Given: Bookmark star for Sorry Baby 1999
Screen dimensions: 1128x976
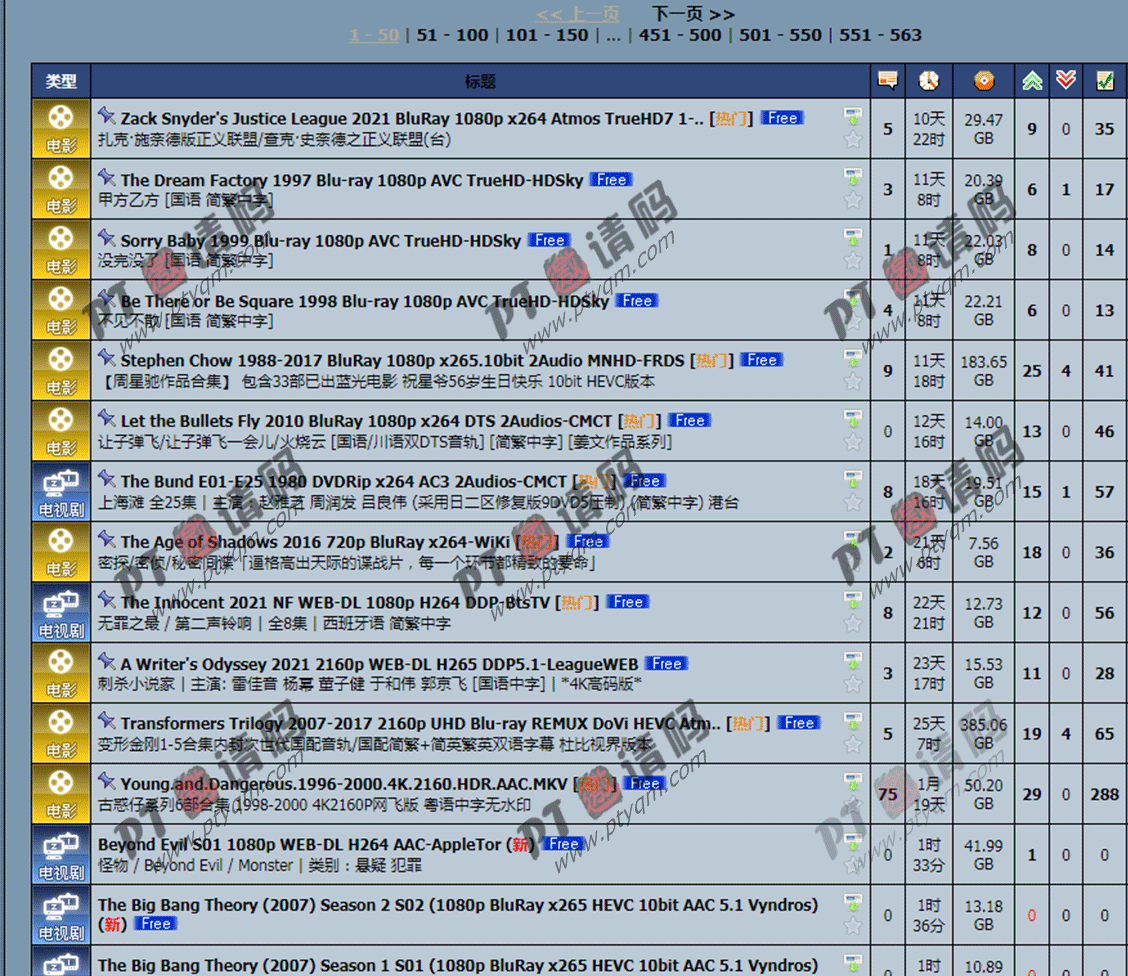Looking at the screenshot, I should (x=853, y=260).
